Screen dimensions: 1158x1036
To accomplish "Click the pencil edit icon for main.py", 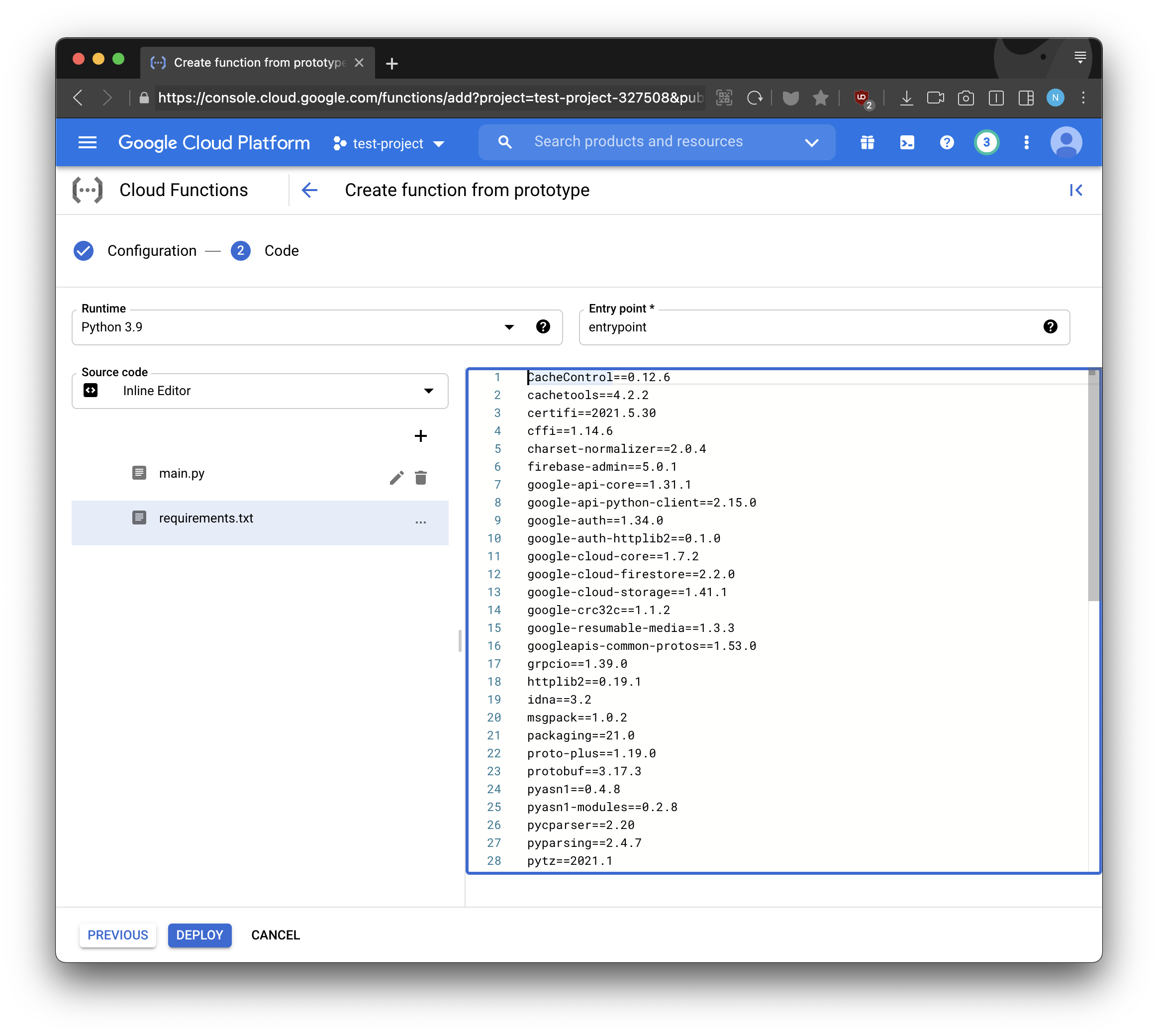I will pyautogui.click(x=396, y=478).
